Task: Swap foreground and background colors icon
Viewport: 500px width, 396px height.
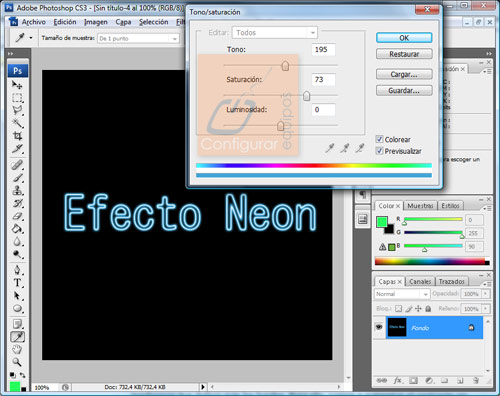Action: coord(22,375)
